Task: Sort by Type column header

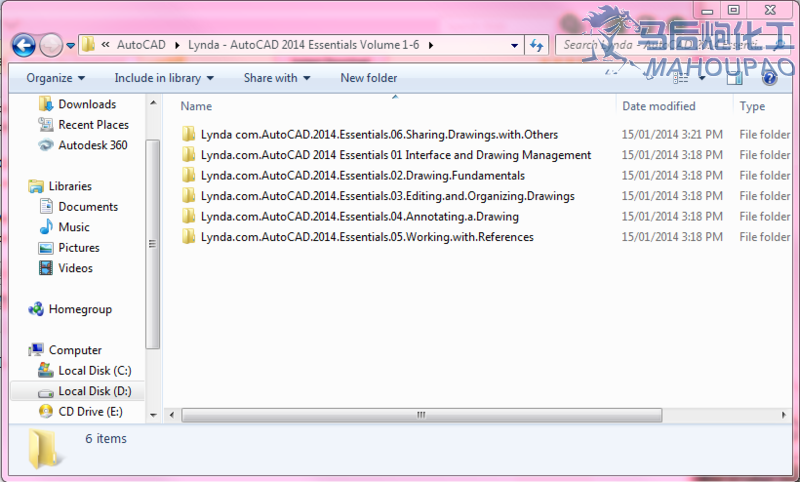Action: pyautogui.click(x=752, y=106)
